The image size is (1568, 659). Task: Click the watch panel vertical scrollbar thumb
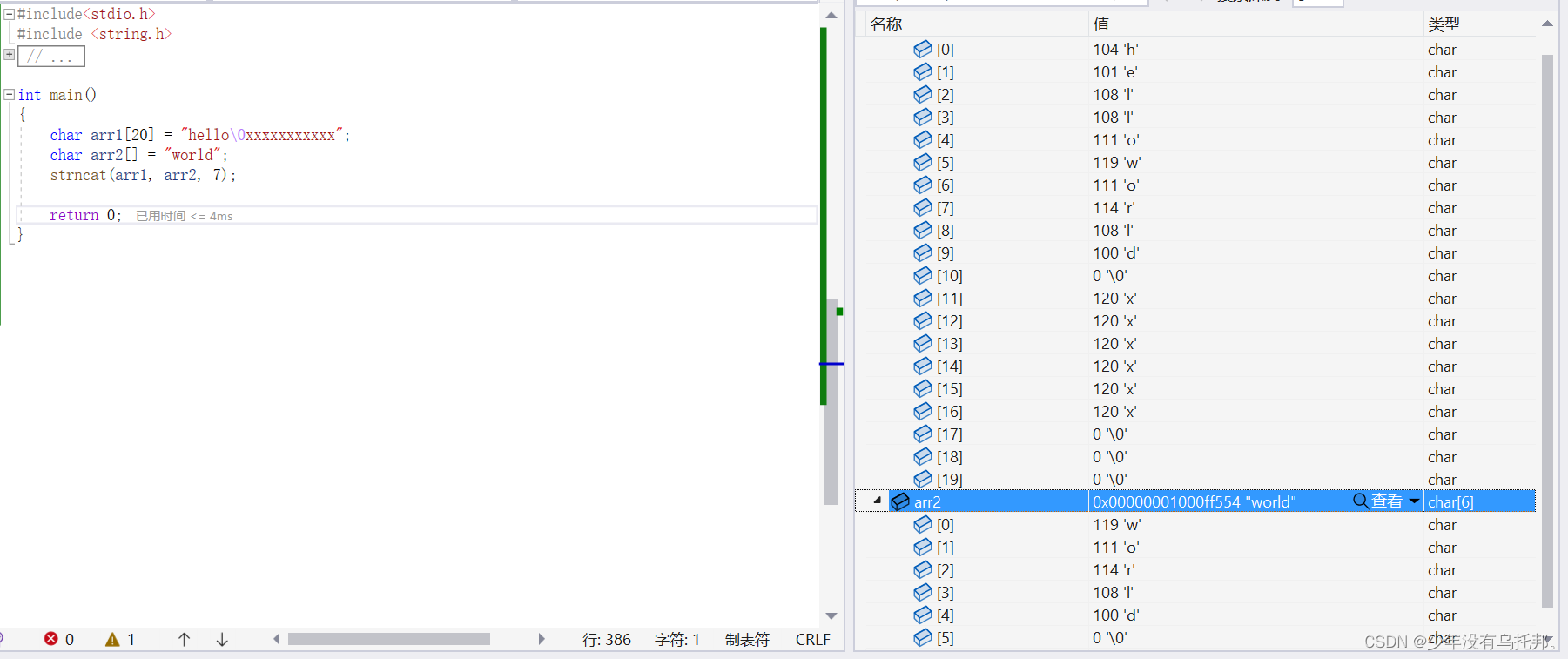point(1547,331)
